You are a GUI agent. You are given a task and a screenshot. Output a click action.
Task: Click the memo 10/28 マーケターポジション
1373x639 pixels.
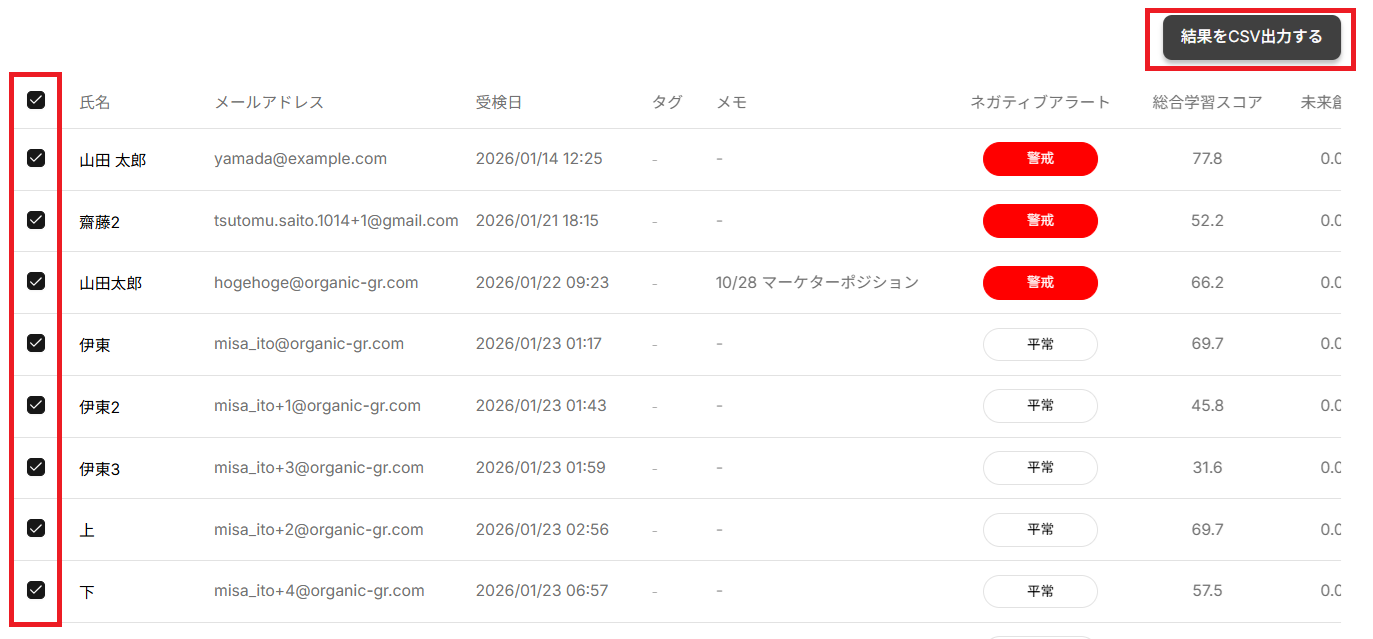(x=817, y=283)
